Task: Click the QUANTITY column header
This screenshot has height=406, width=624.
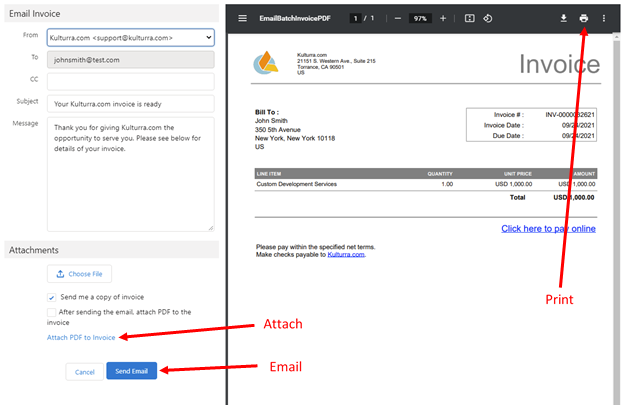Action: (x=440, y=174)
